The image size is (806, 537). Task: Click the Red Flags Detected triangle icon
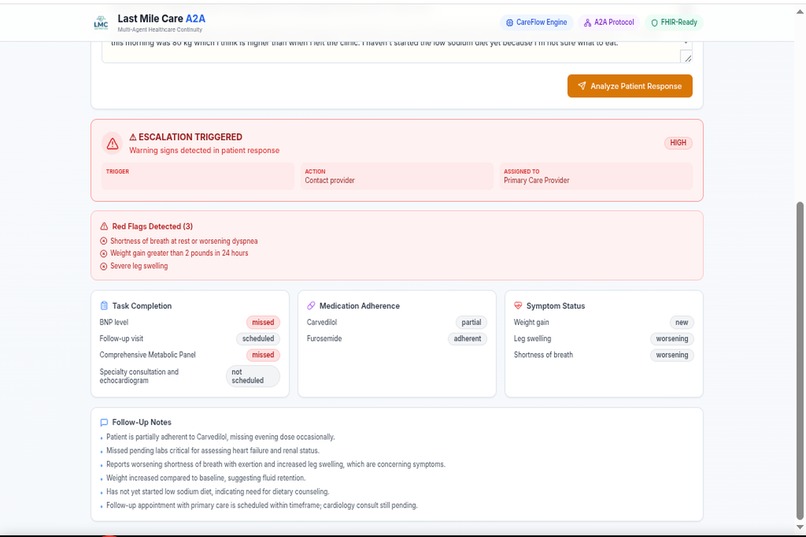104,226
